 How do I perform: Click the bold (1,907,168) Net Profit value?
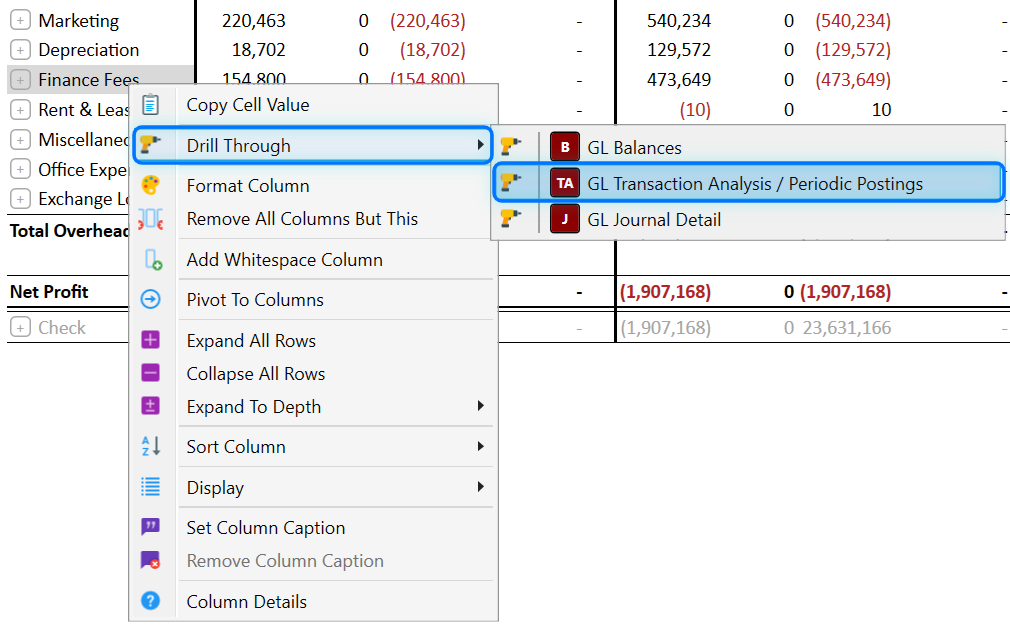pos(665,292)
